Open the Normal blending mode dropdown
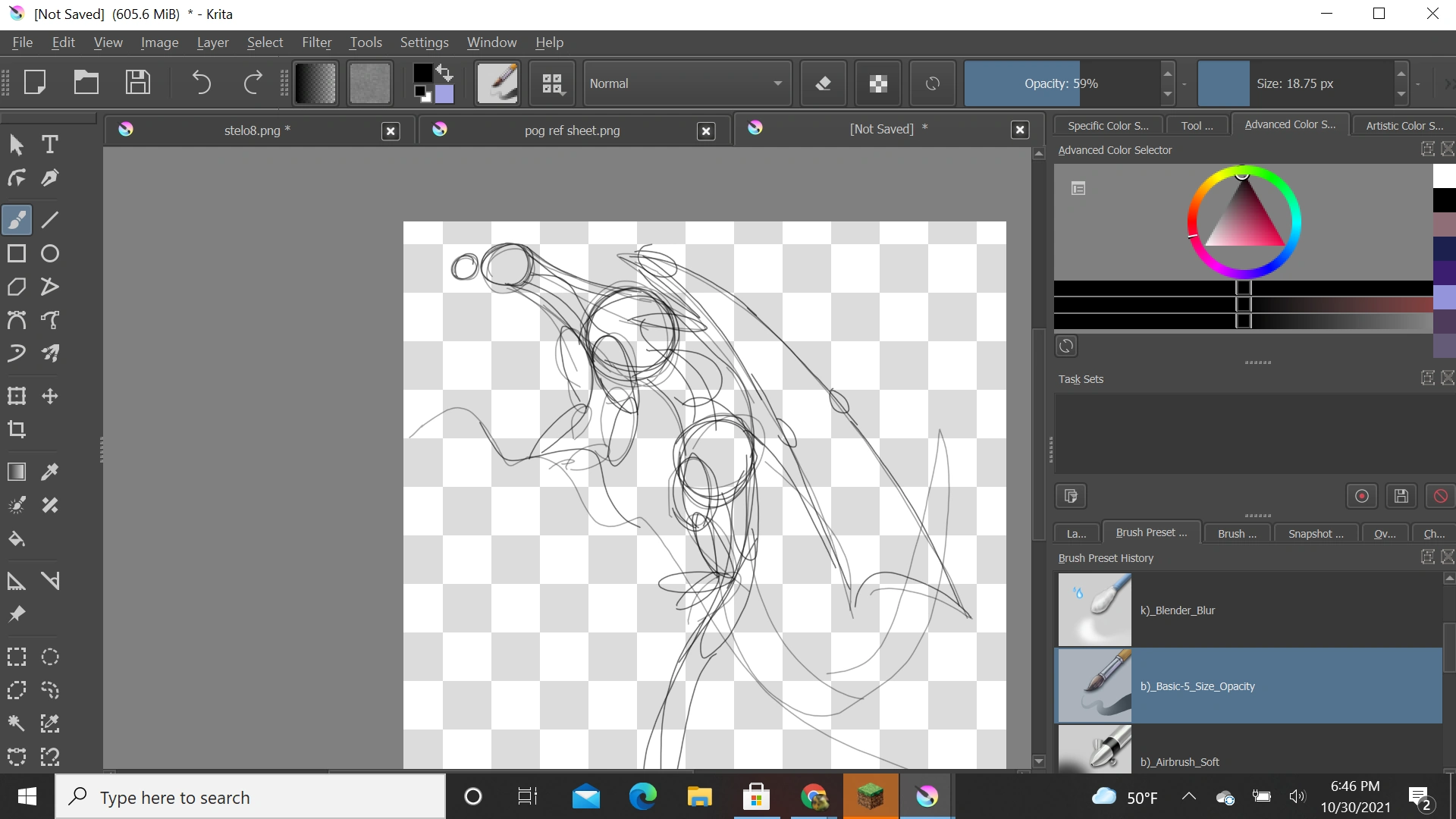Viewport: 1456px width, 819px height. click(686, 83)
